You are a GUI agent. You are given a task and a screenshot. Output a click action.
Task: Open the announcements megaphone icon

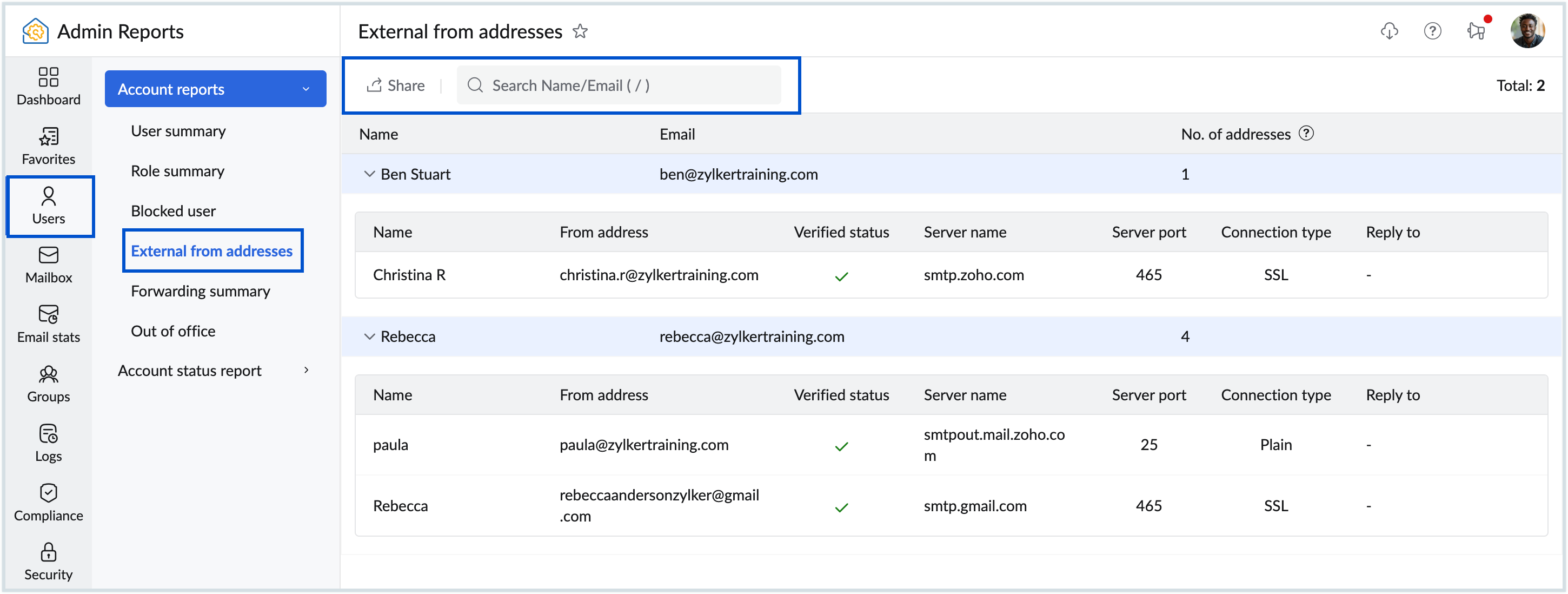tap(1476, 31)
